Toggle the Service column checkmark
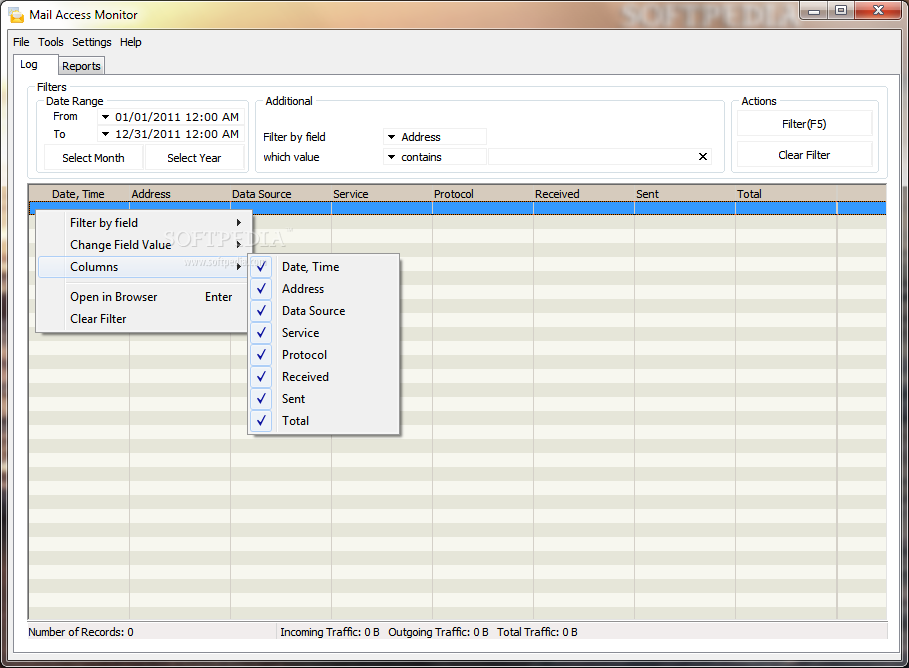 [261, 333]
